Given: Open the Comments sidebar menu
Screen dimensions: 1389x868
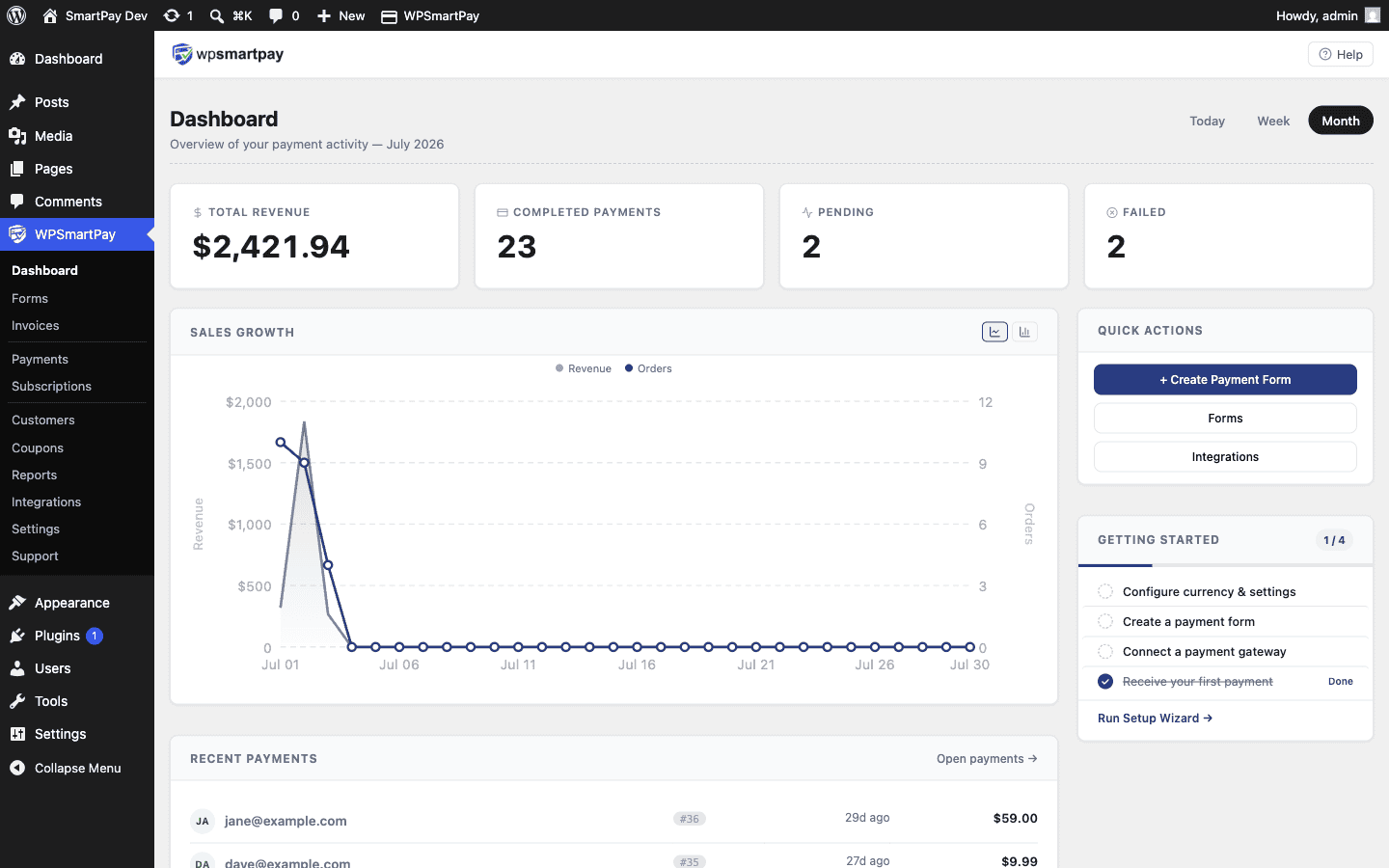Looking at the screenshot, I should [77, 202].
